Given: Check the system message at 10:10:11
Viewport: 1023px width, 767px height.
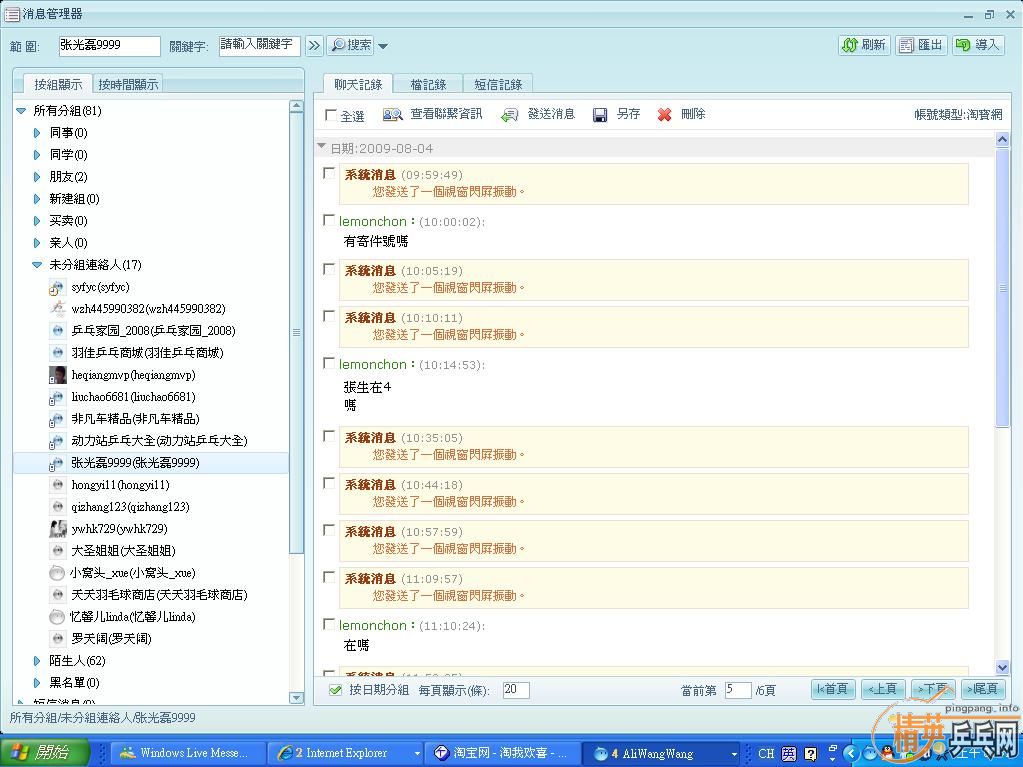Looking at the screenshot, I should click(x=329, y=316).
